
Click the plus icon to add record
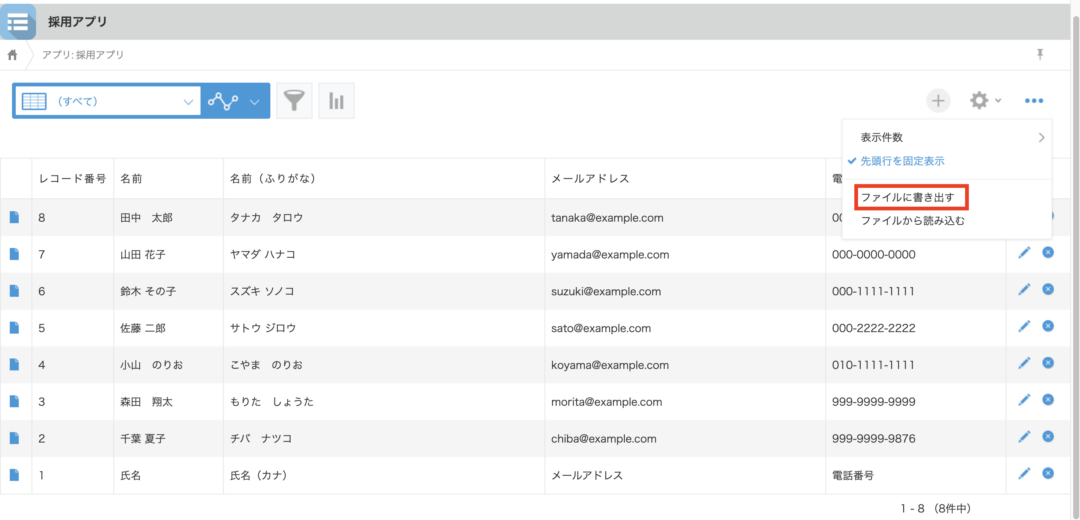(x=938, y=100)
